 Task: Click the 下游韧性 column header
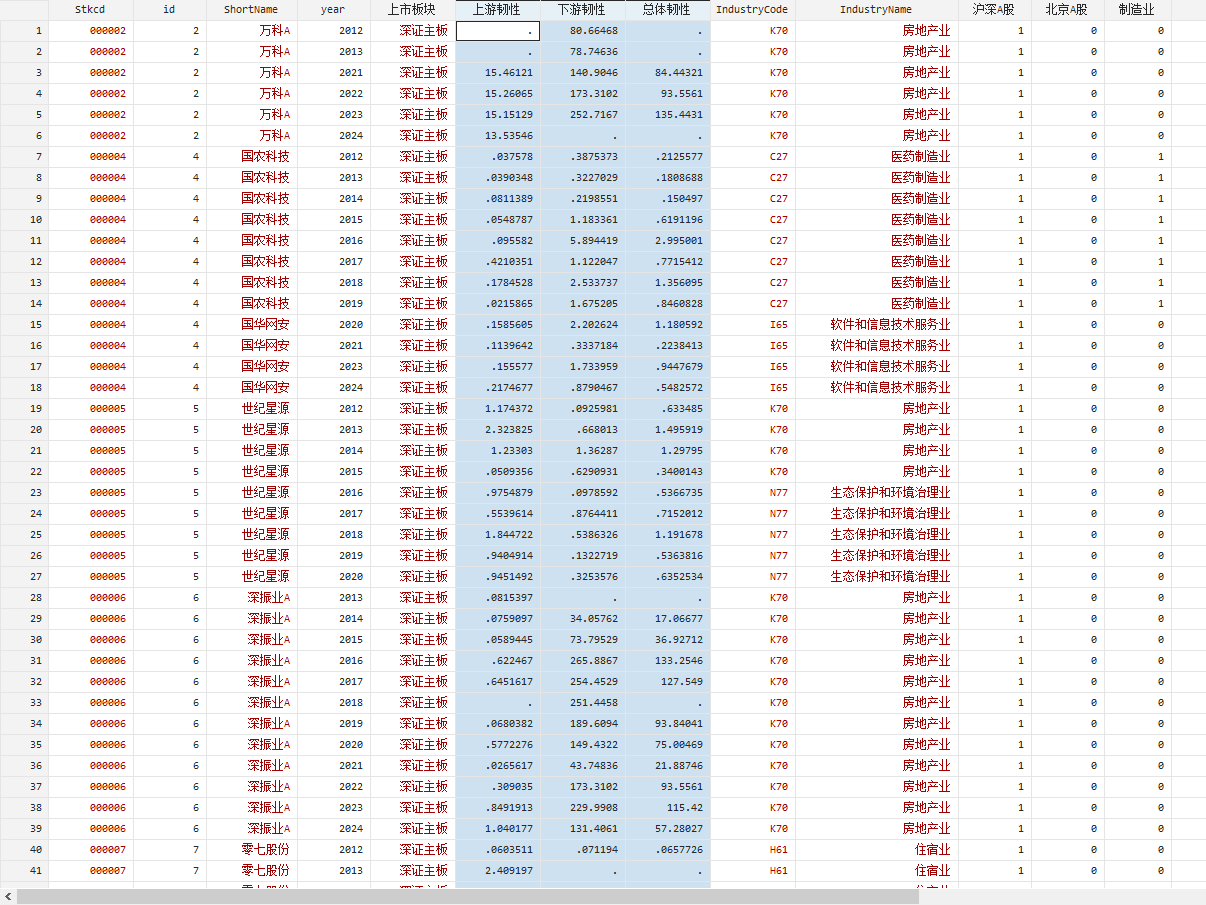583,10
